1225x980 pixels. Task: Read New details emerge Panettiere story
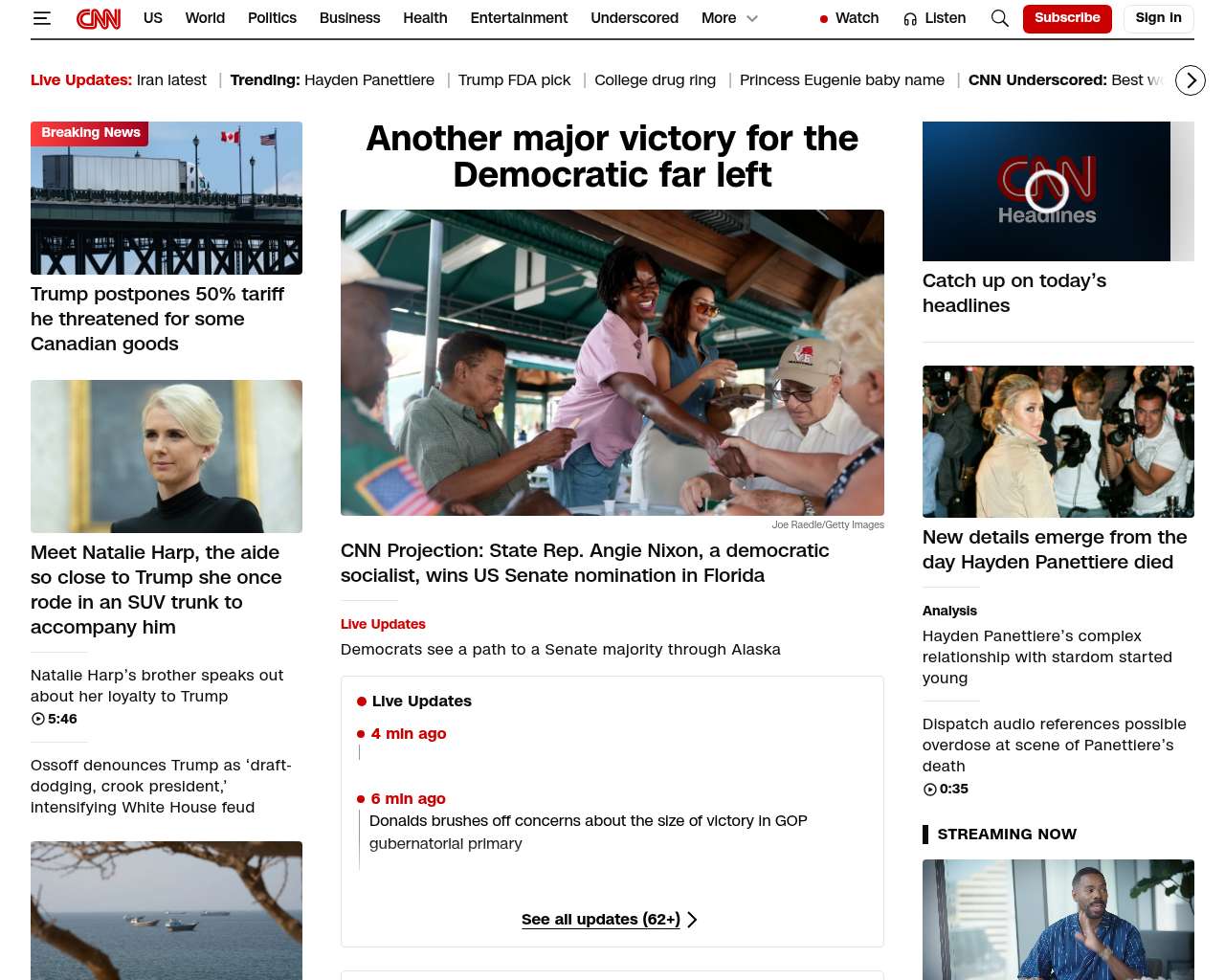pos(1055,549)
